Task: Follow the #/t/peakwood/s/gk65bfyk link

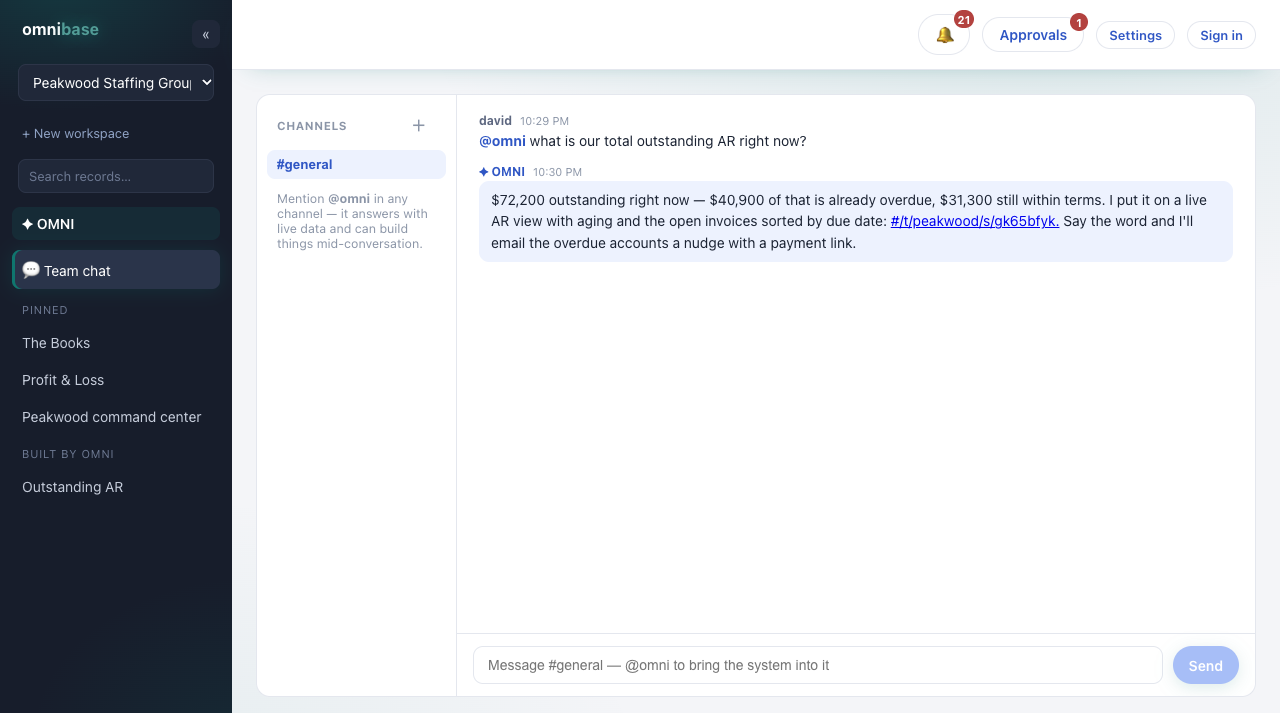Action: click(x=975, y=221)
